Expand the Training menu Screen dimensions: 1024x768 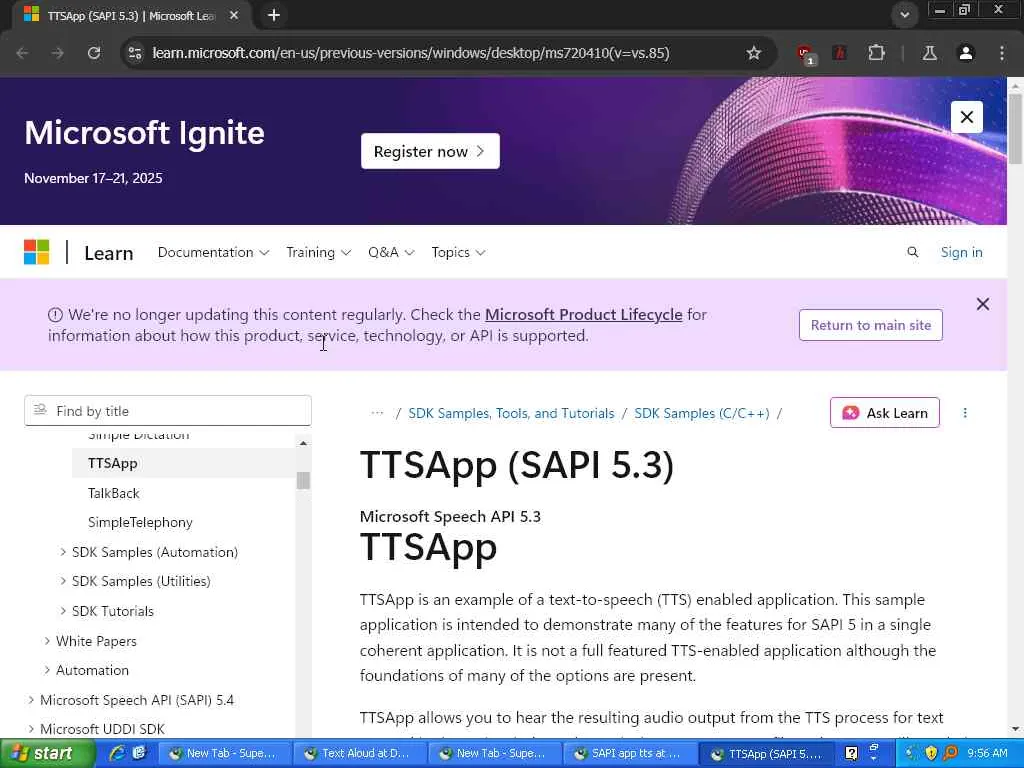(318, 252)
